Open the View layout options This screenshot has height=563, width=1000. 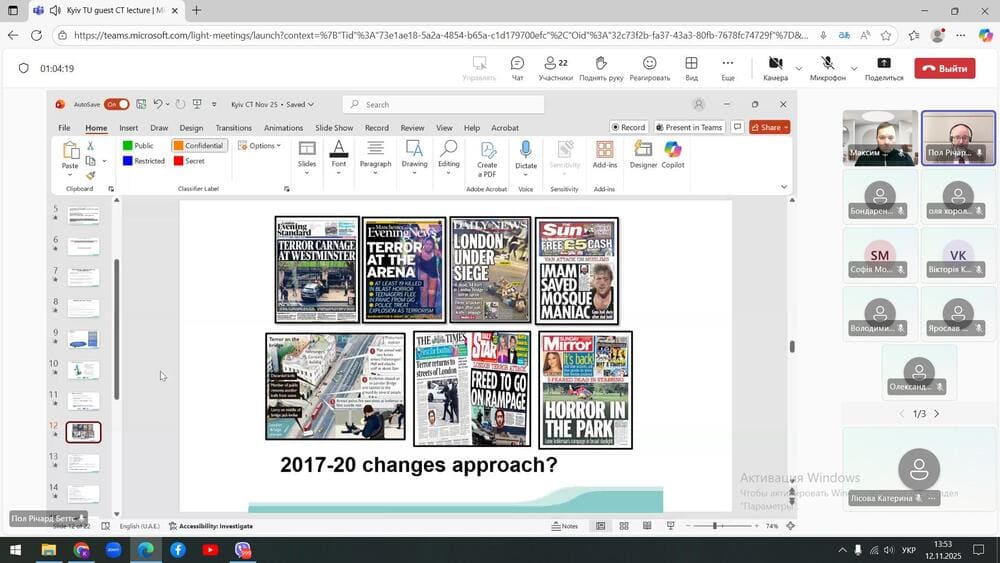pyautogui.click(x=691, y=67)
